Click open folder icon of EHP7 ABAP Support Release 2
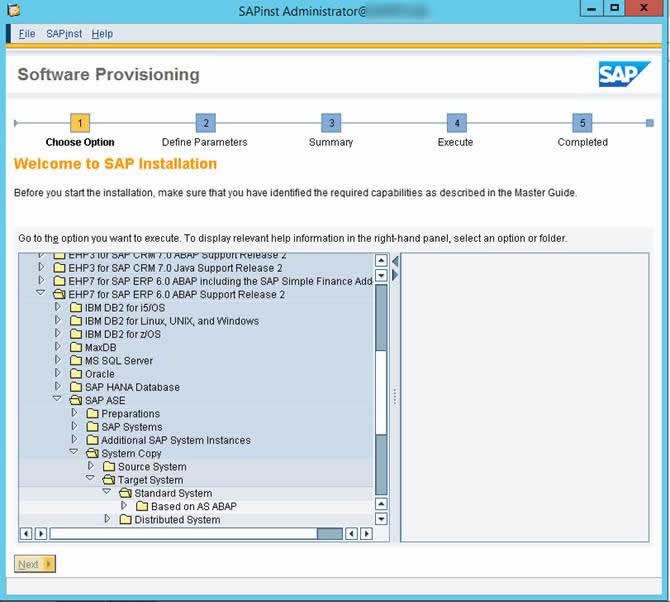The width and height of the screenshot is (670, 602). 59,295
